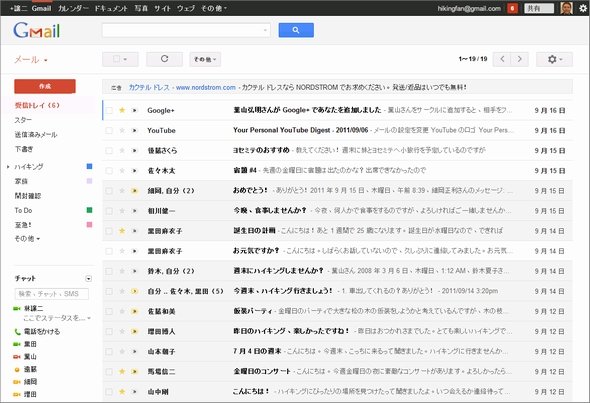Refresh the inbox with the reload icon

(164, 59)
